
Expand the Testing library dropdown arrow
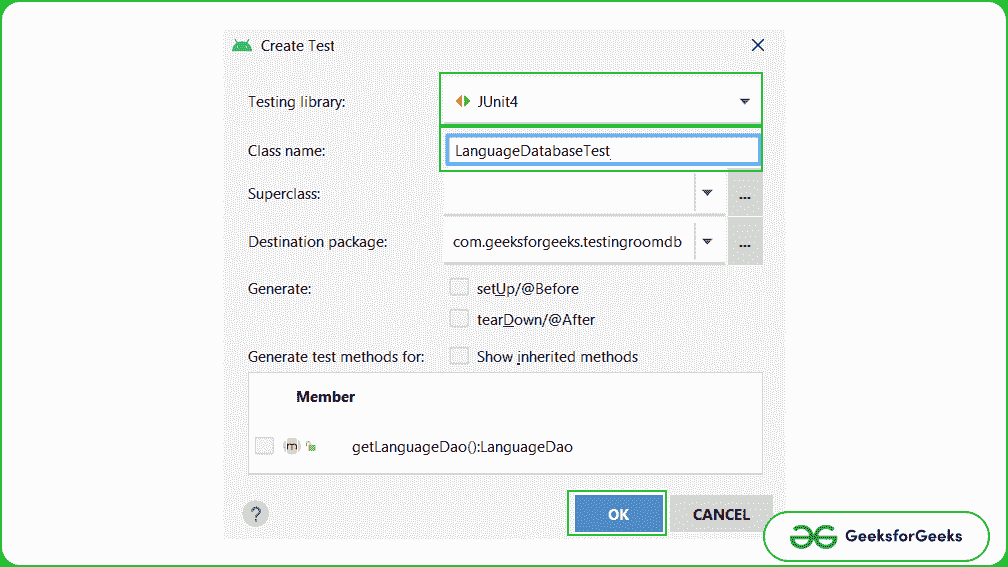pos(744,101)
